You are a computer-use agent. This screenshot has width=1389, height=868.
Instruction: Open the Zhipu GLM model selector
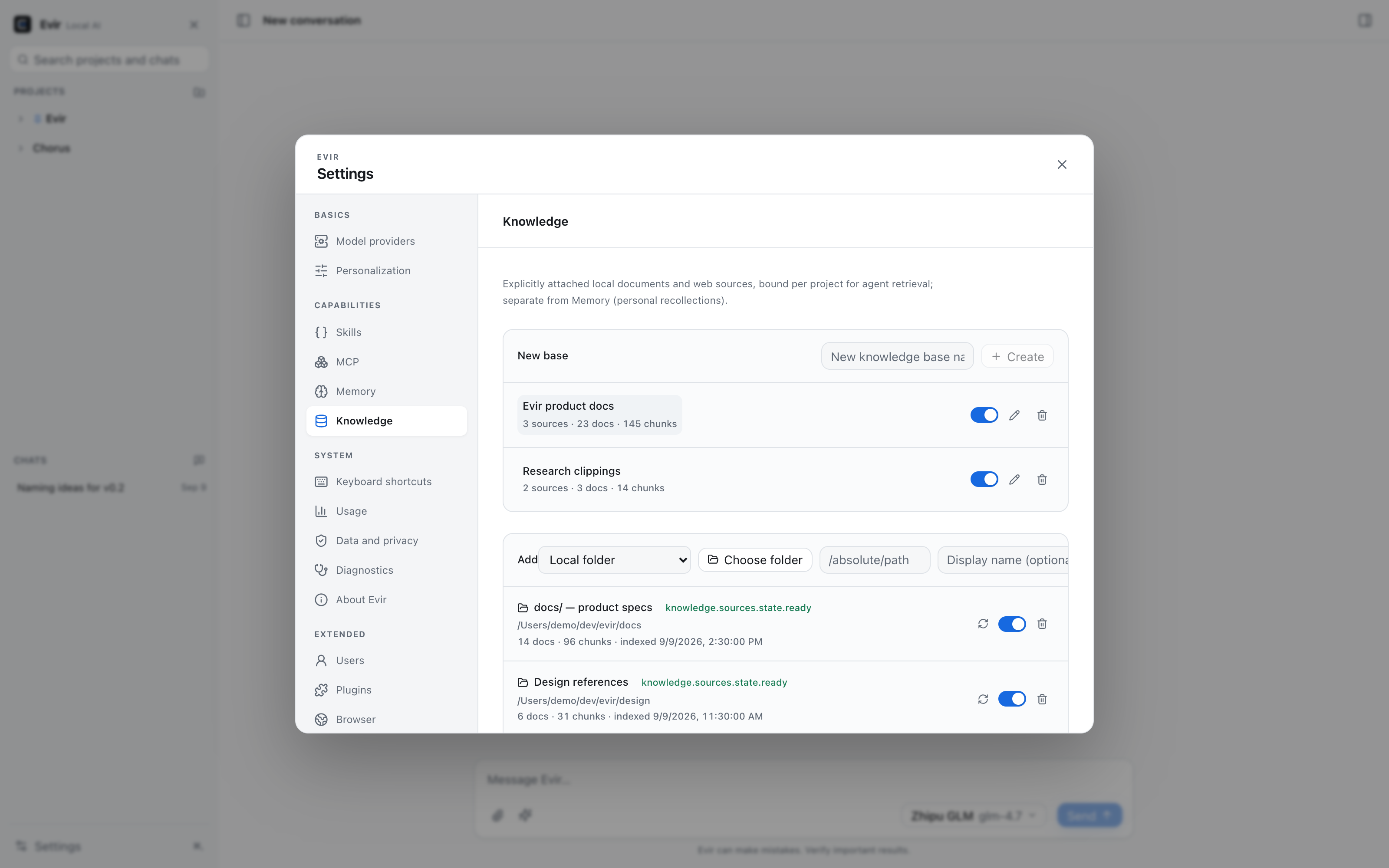click(974, 815)
